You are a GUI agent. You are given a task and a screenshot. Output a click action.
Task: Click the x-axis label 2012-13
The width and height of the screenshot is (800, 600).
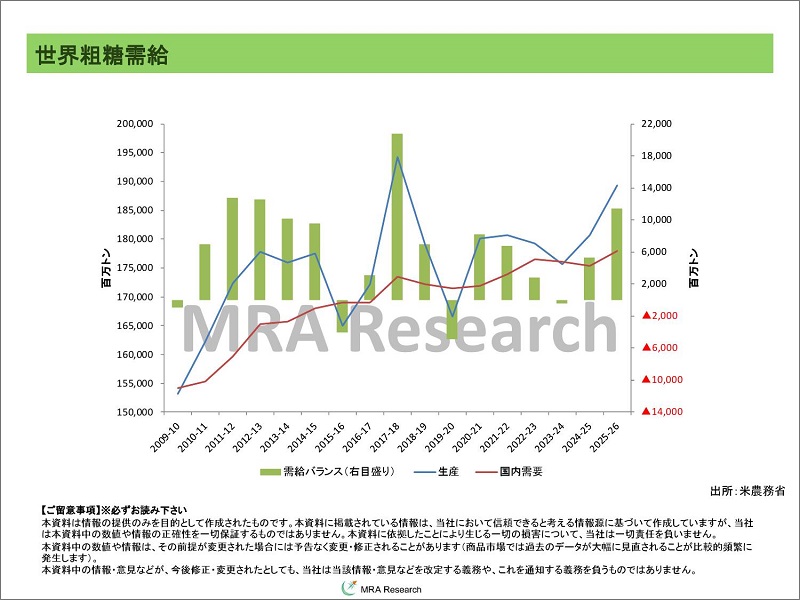click(x=248, y=437)
